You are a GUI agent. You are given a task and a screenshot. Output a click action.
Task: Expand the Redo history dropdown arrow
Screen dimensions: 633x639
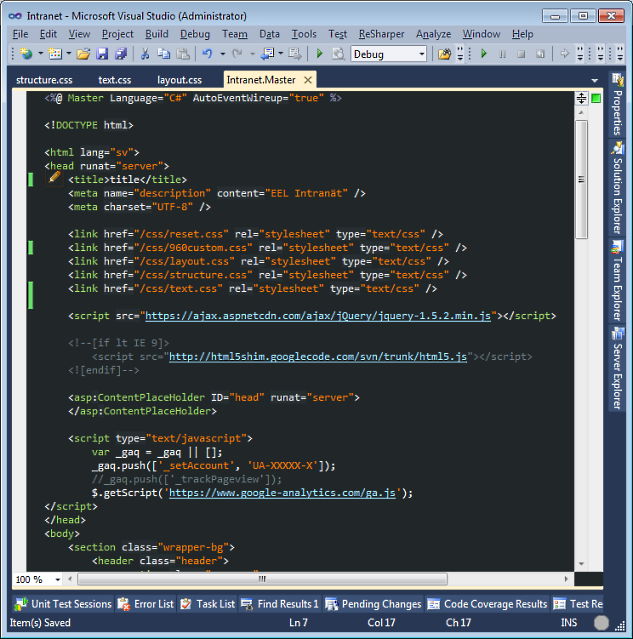tap(252, 53)
